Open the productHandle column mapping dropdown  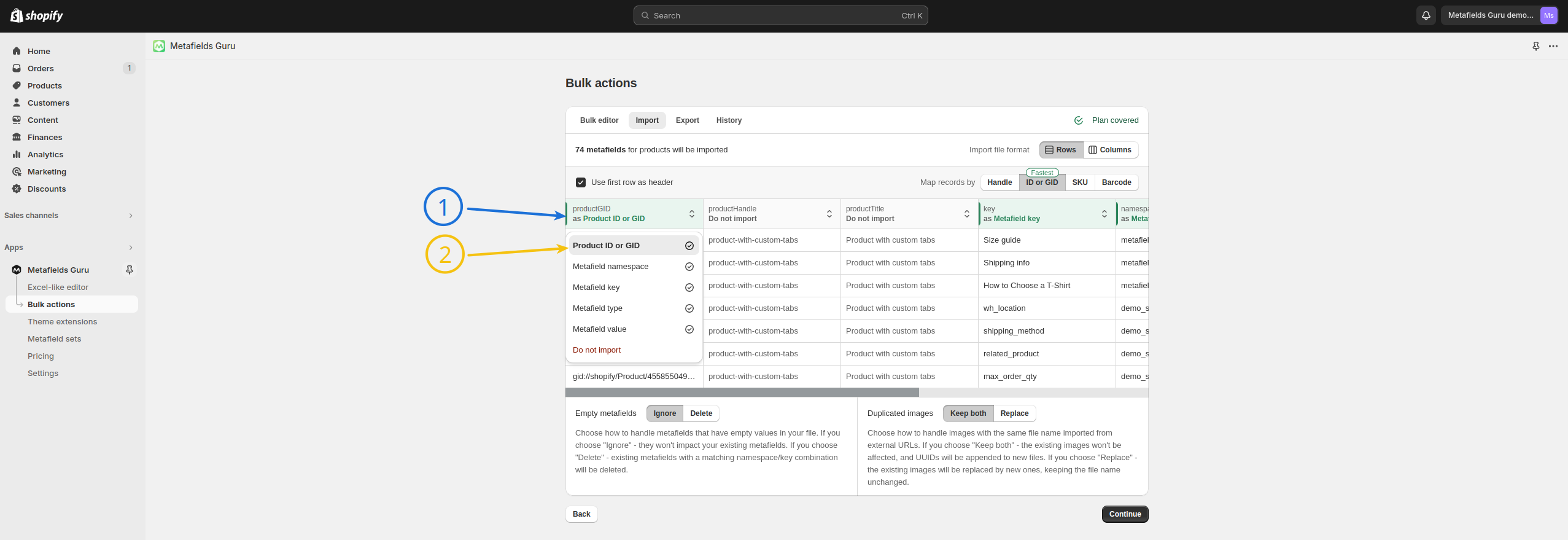click(771, 214)
